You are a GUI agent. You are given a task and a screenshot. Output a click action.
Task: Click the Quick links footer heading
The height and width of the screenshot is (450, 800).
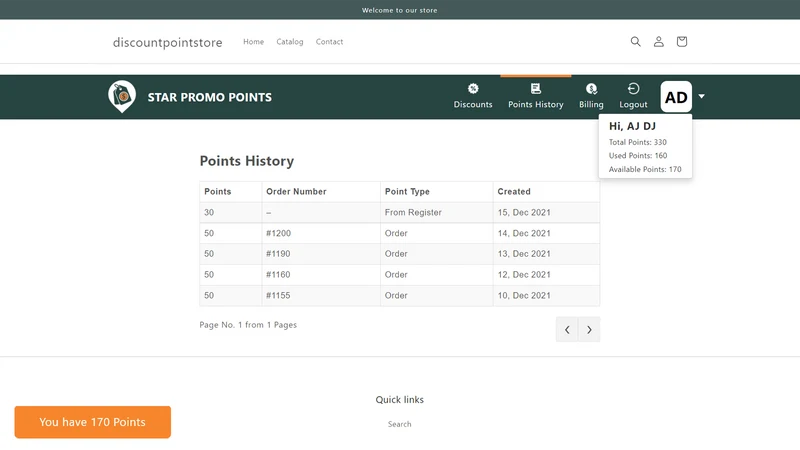399,399
